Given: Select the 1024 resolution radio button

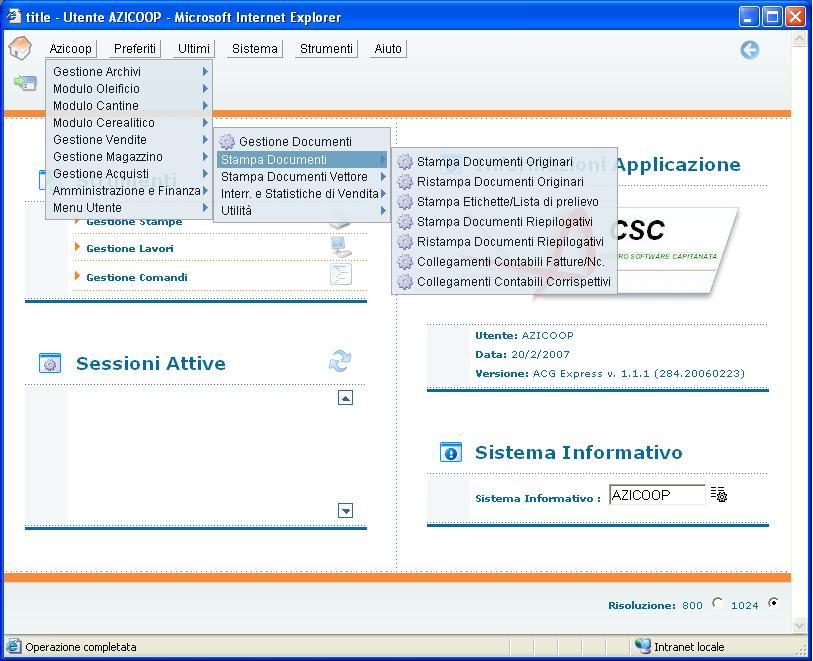Looking at the screenshot, I should click(x=773, y=602).
